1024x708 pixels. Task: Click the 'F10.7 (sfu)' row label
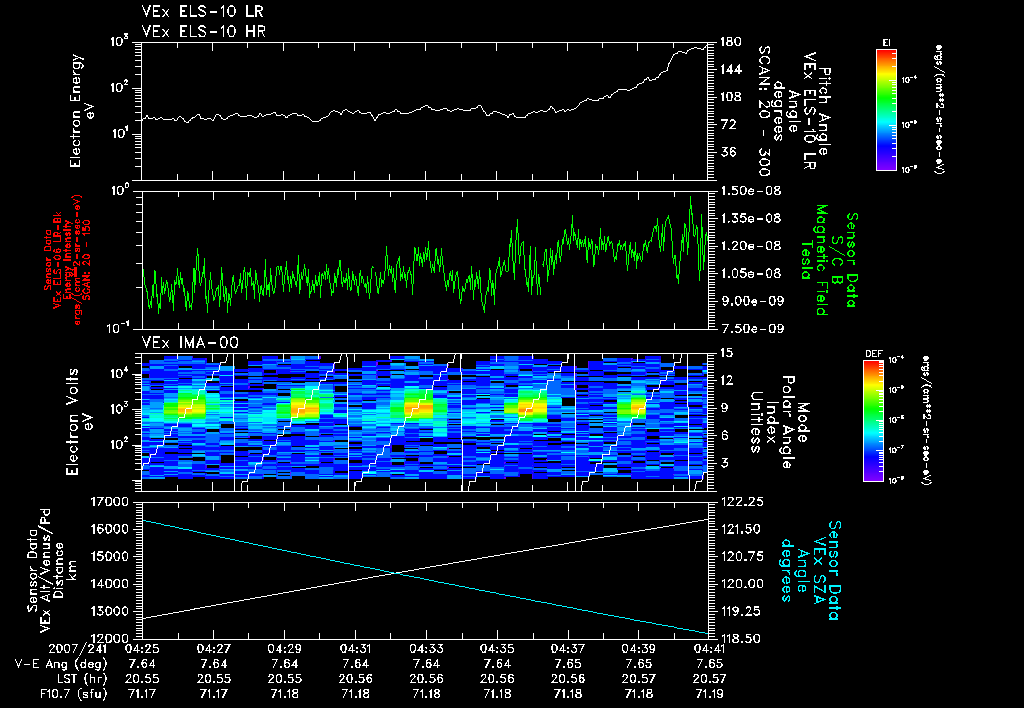point(73,694)
